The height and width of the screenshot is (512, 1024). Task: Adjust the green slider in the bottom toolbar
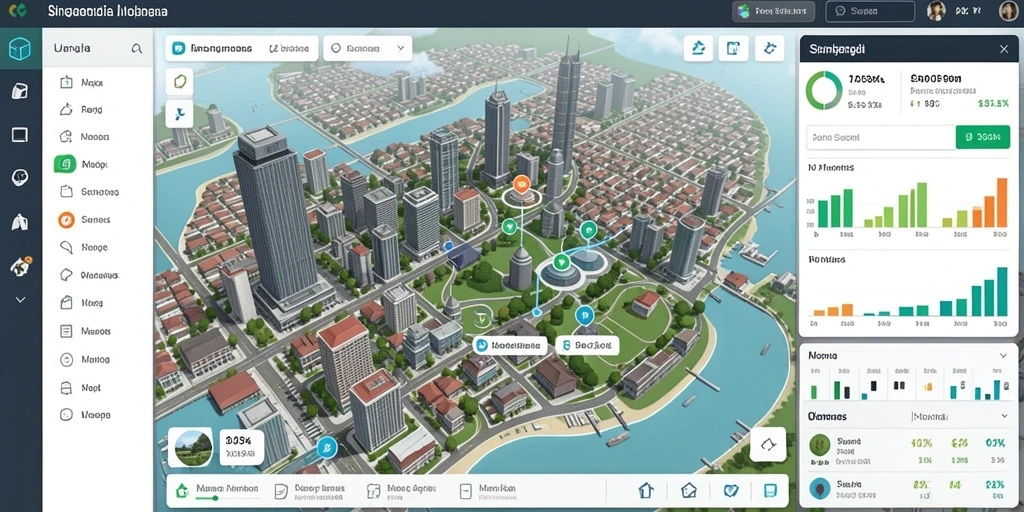tap(216, 498)
